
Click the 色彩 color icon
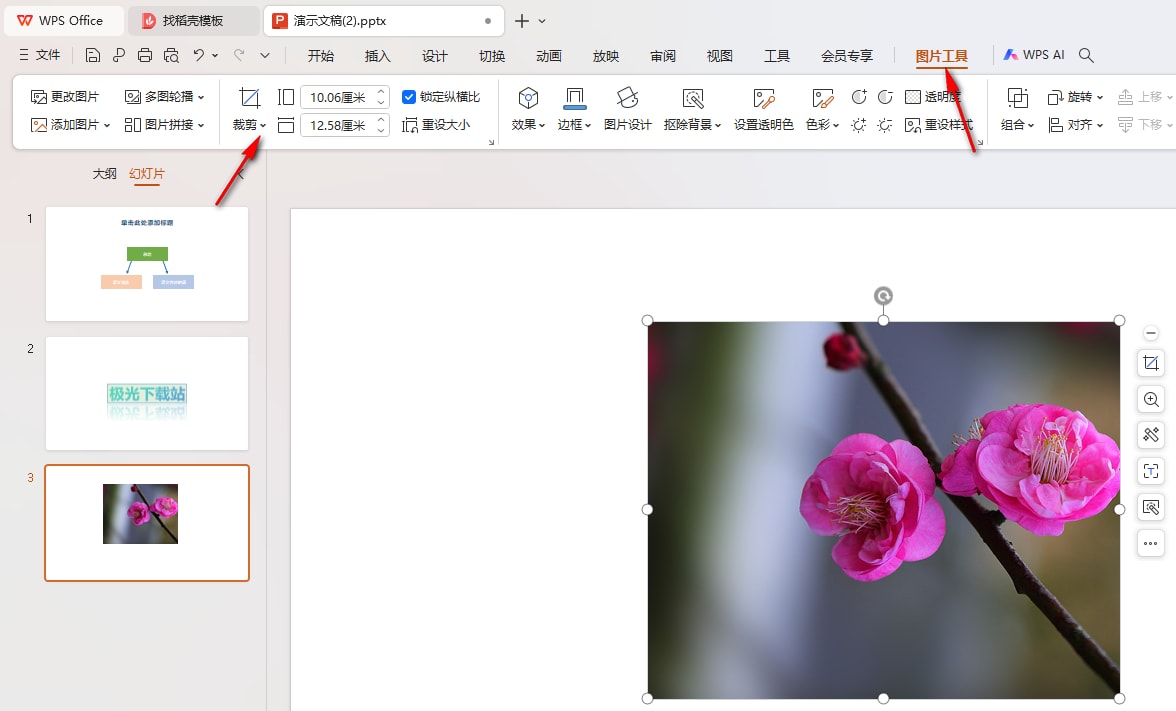(x=823, y=98)
